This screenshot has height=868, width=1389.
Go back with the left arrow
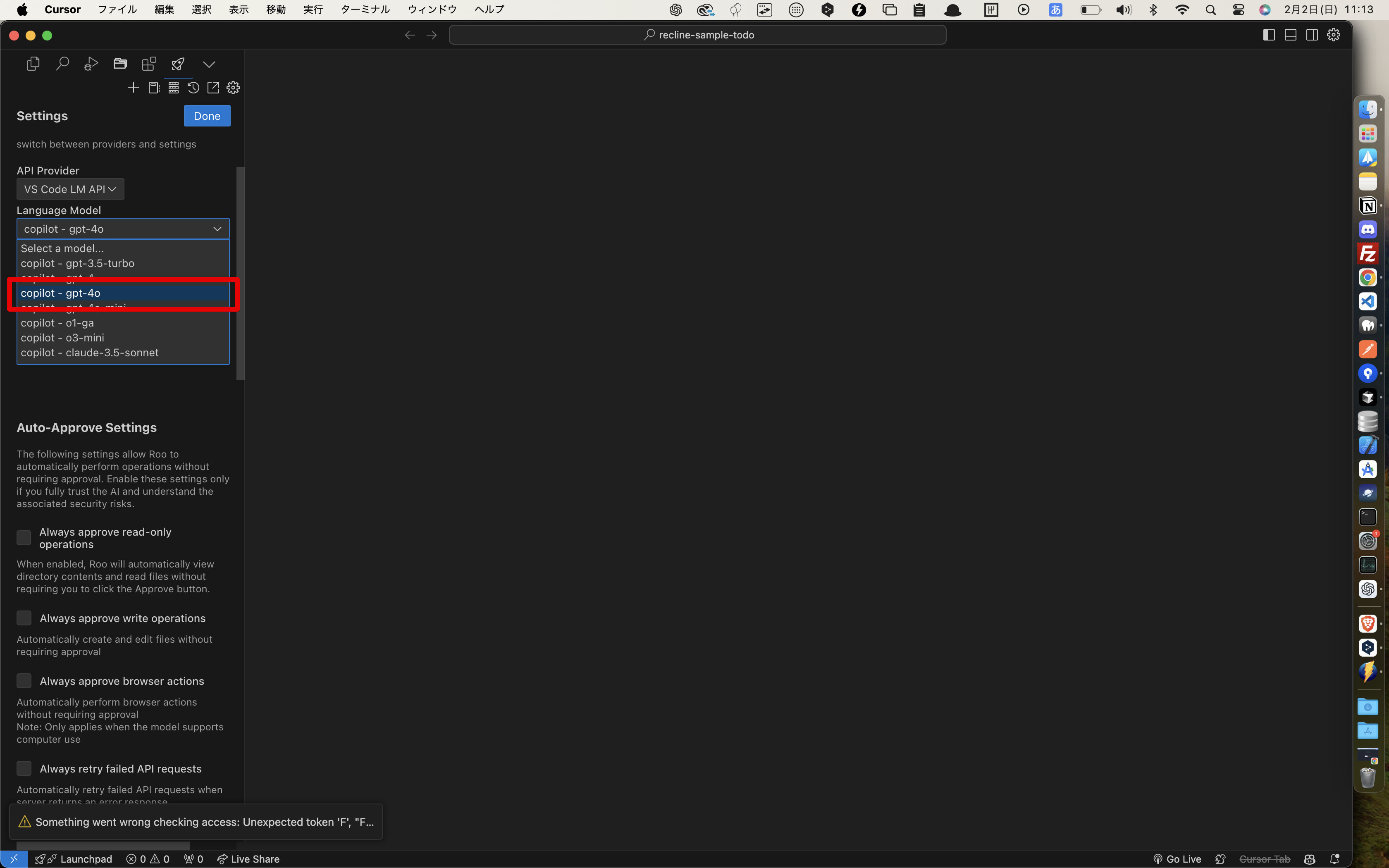[410, 35]
